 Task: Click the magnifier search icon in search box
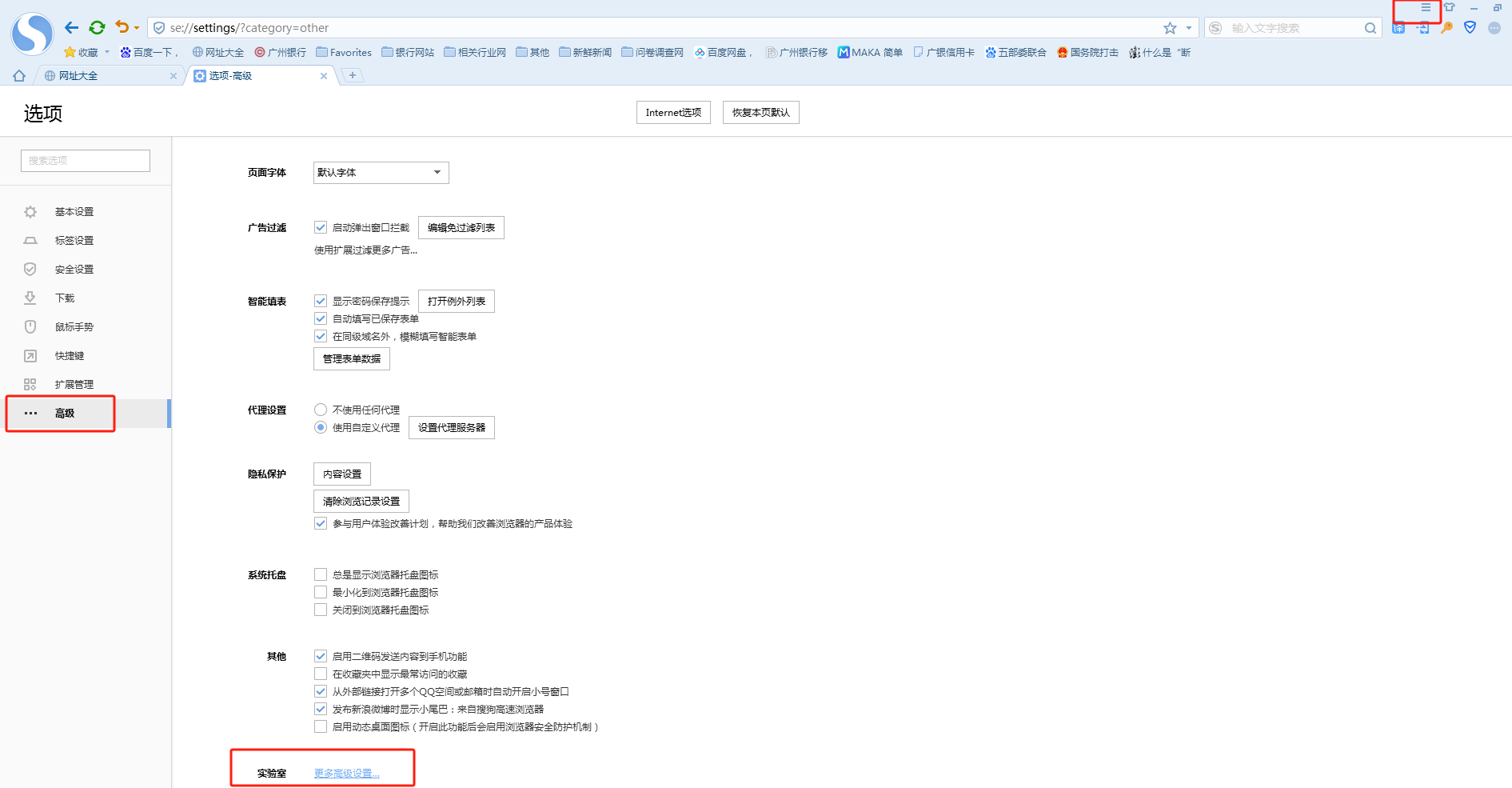click(1370, 28)
